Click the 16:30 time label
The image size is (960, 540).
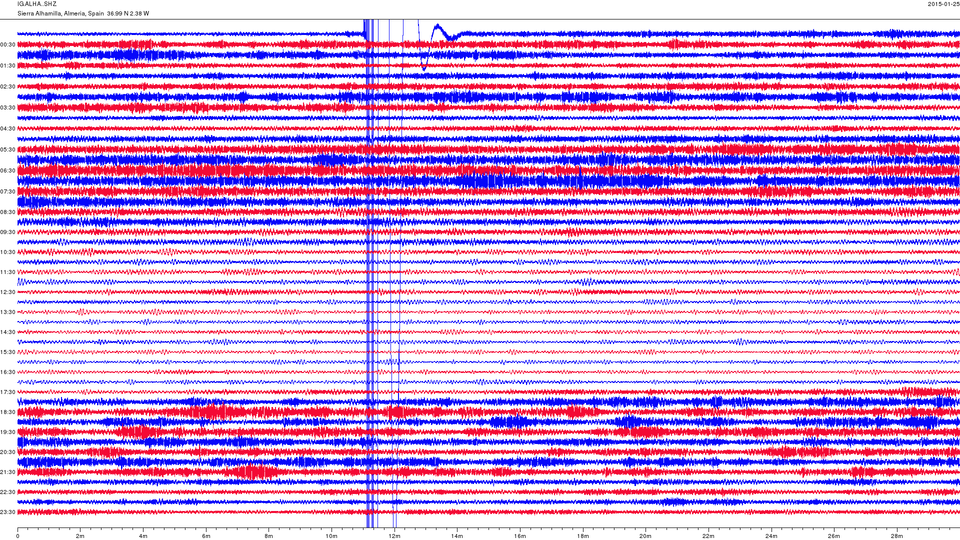8,372
